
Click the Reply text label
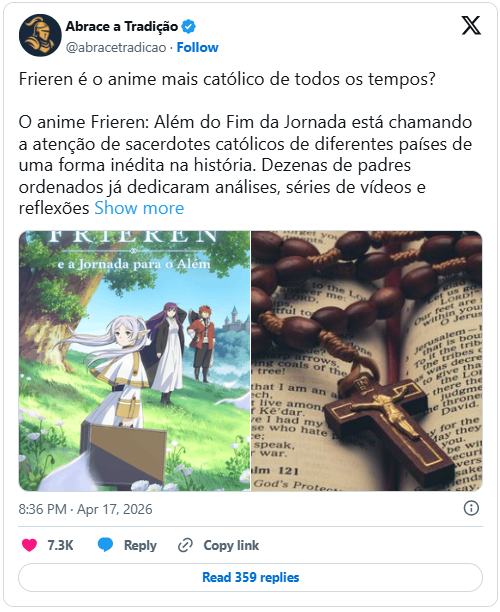[140, 545]
